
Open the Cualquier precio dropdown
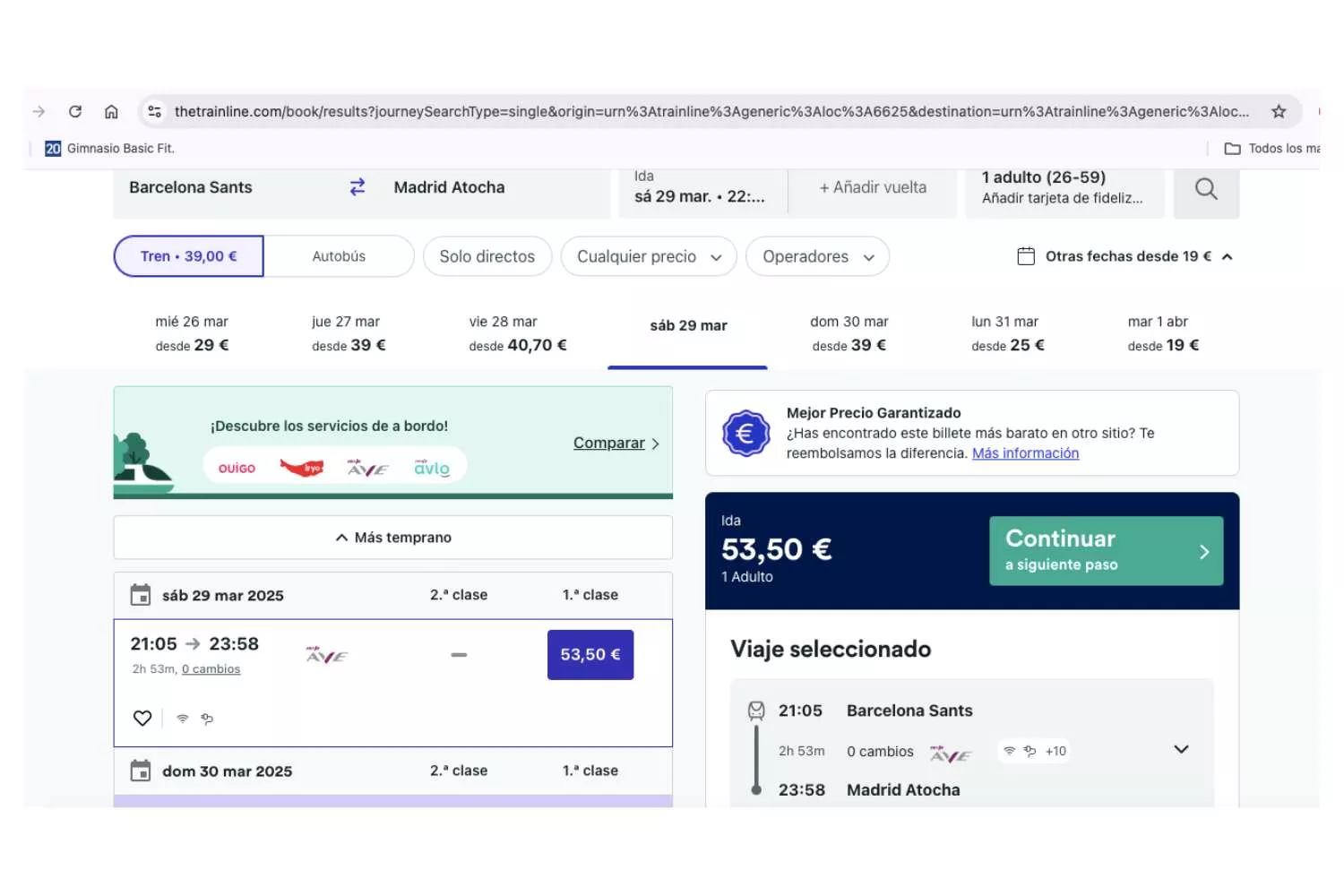(648, 257)
